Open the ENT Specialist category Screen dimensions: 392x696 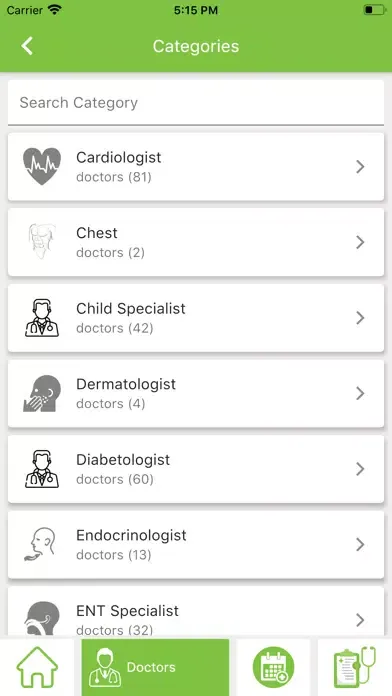(x=196, y=612)
